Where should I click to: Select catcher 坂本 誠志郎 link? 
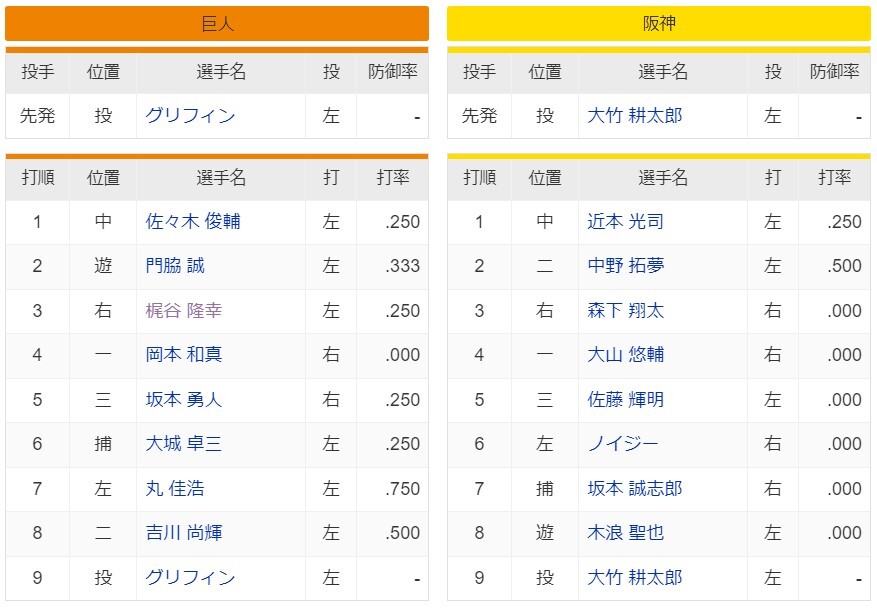tap(634, 489)
